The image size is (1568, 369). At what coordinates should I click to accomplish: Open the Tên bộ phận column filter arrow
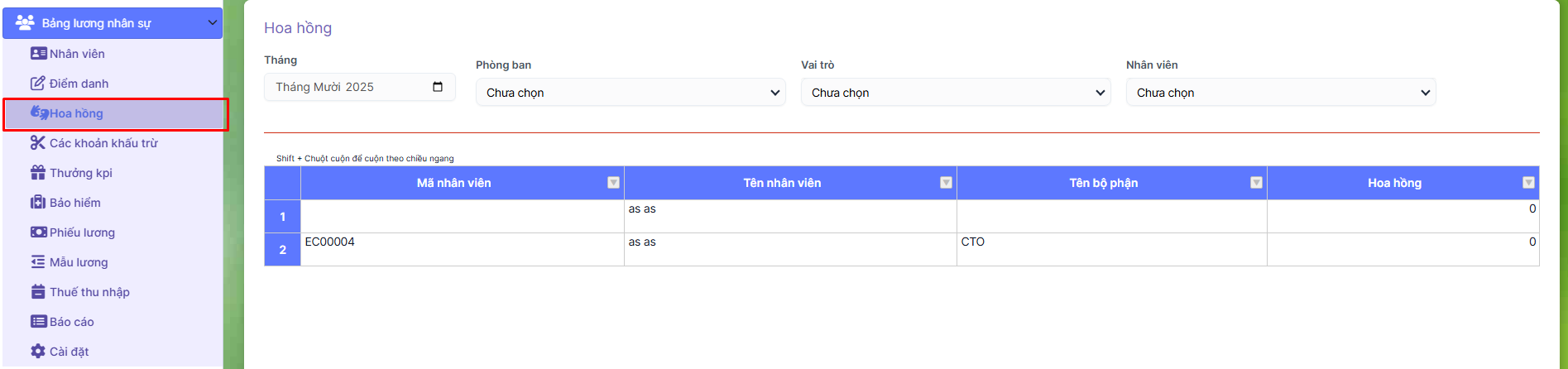tap(1256, 183)
